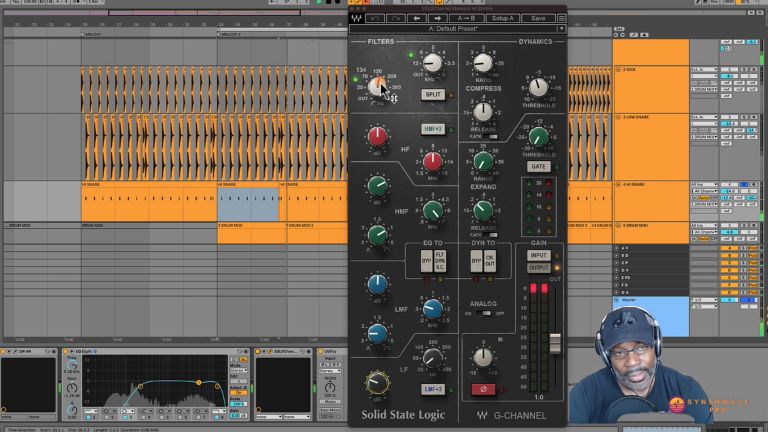Screen dimensions: 768x432
Task: Open the plugin hamburger menu icon
Action: 561,19
